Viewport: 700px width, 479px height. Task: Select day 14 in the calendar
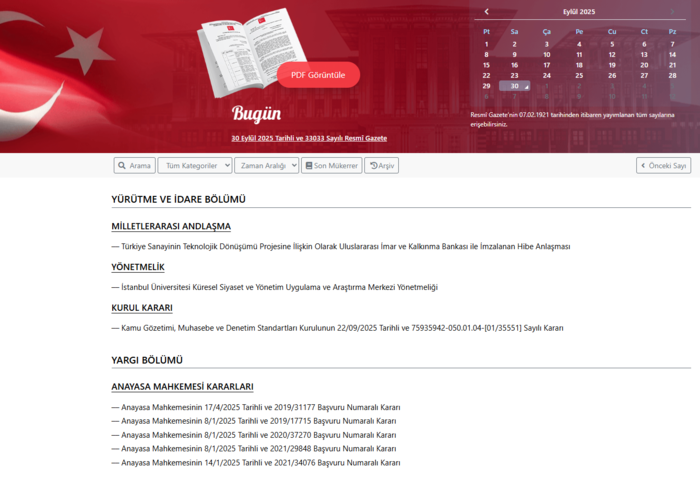click(672, 54)
